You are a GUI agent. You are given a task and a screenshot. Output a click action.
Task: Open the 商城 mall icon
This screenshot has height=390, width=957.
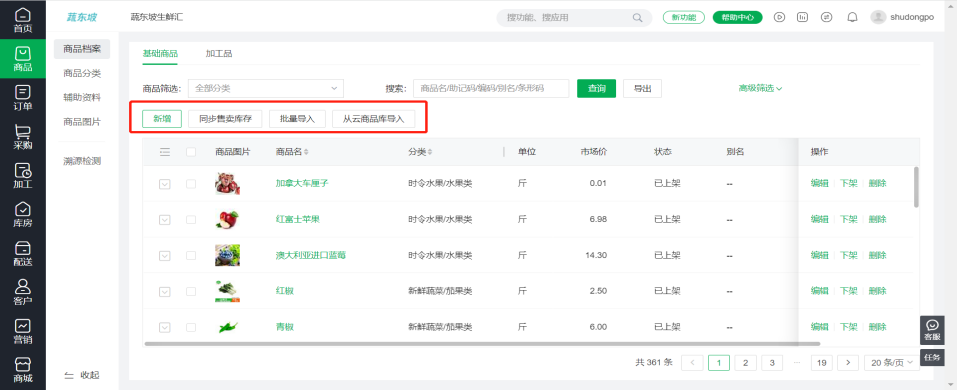pos(23,370)
